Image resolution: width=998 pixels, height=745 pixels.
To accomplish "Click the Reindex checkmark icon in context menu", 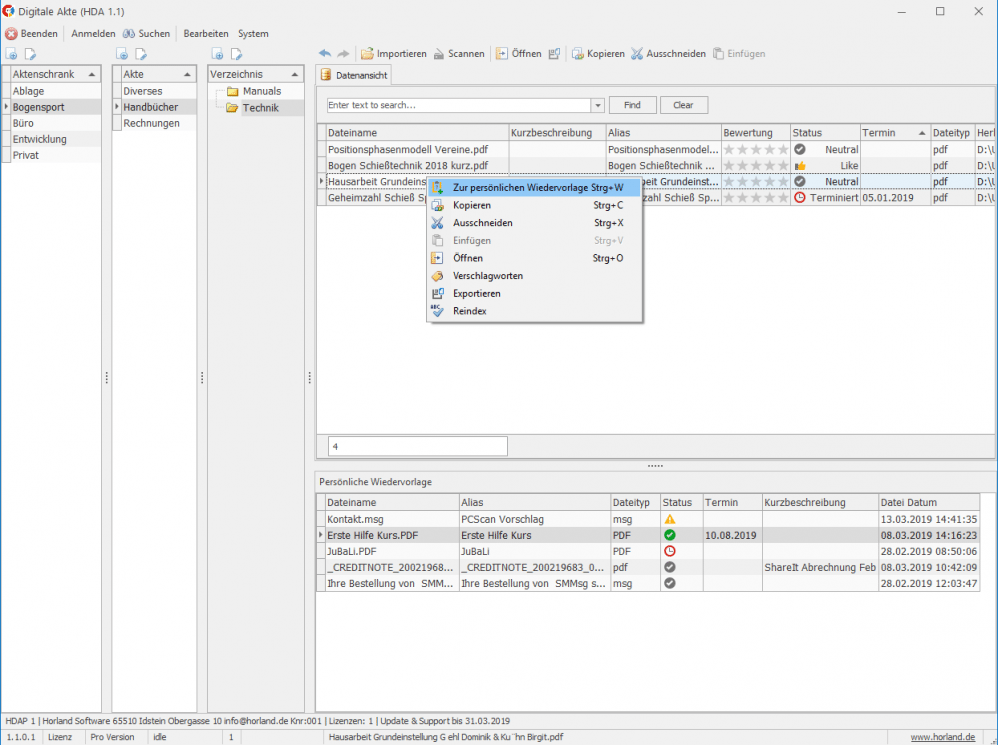I will (437, 311).
